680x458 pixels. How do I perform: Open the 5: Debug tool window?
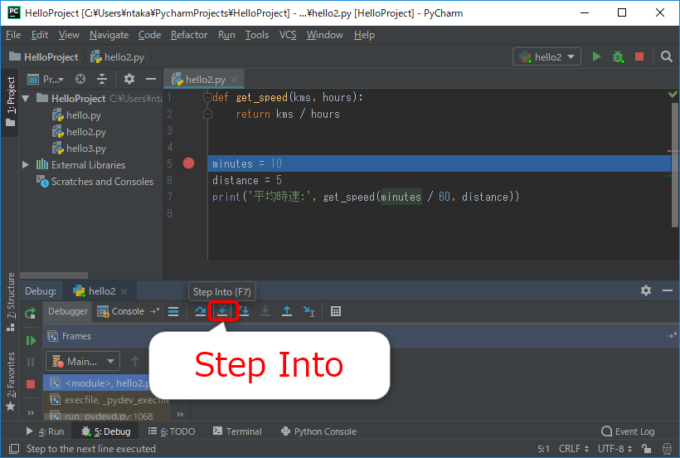(106, 432)
